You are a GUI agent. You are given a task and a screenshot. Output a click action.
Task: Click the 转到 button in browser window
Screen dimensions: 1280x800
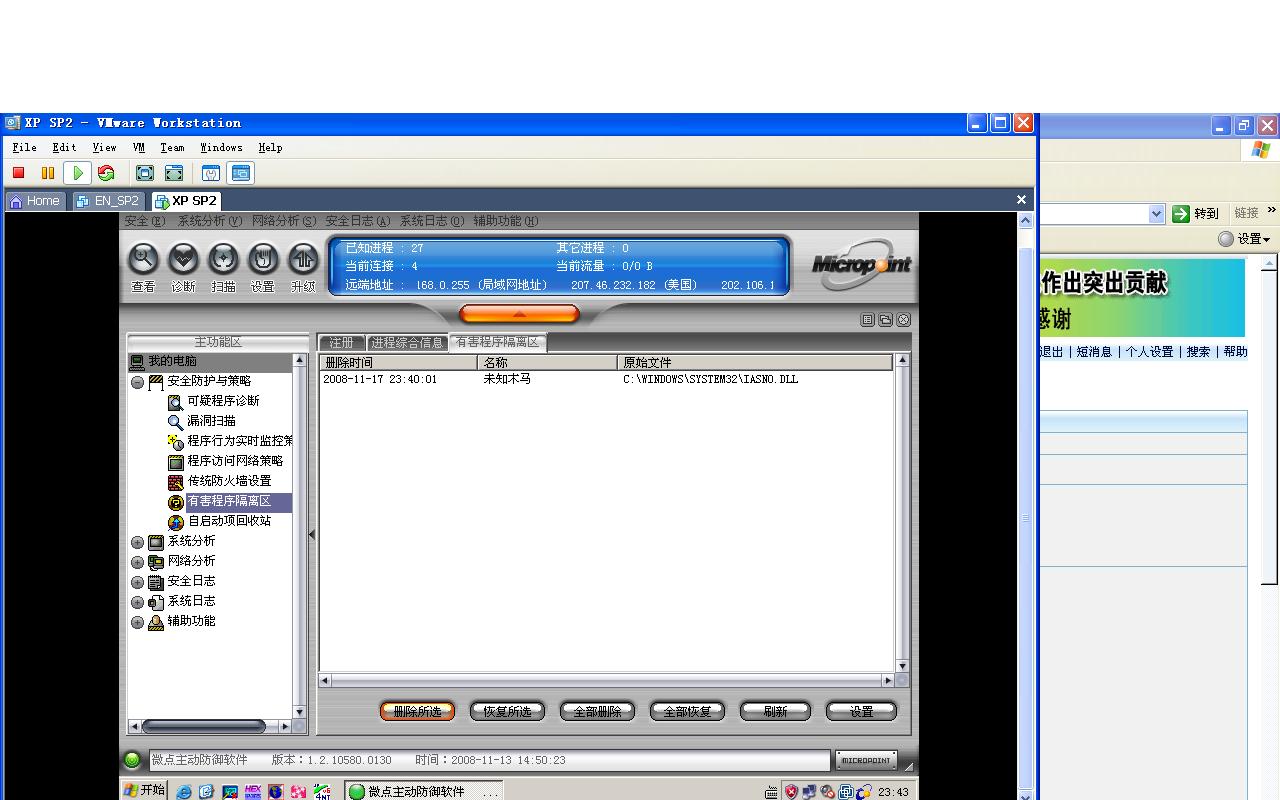(1196, 213)
